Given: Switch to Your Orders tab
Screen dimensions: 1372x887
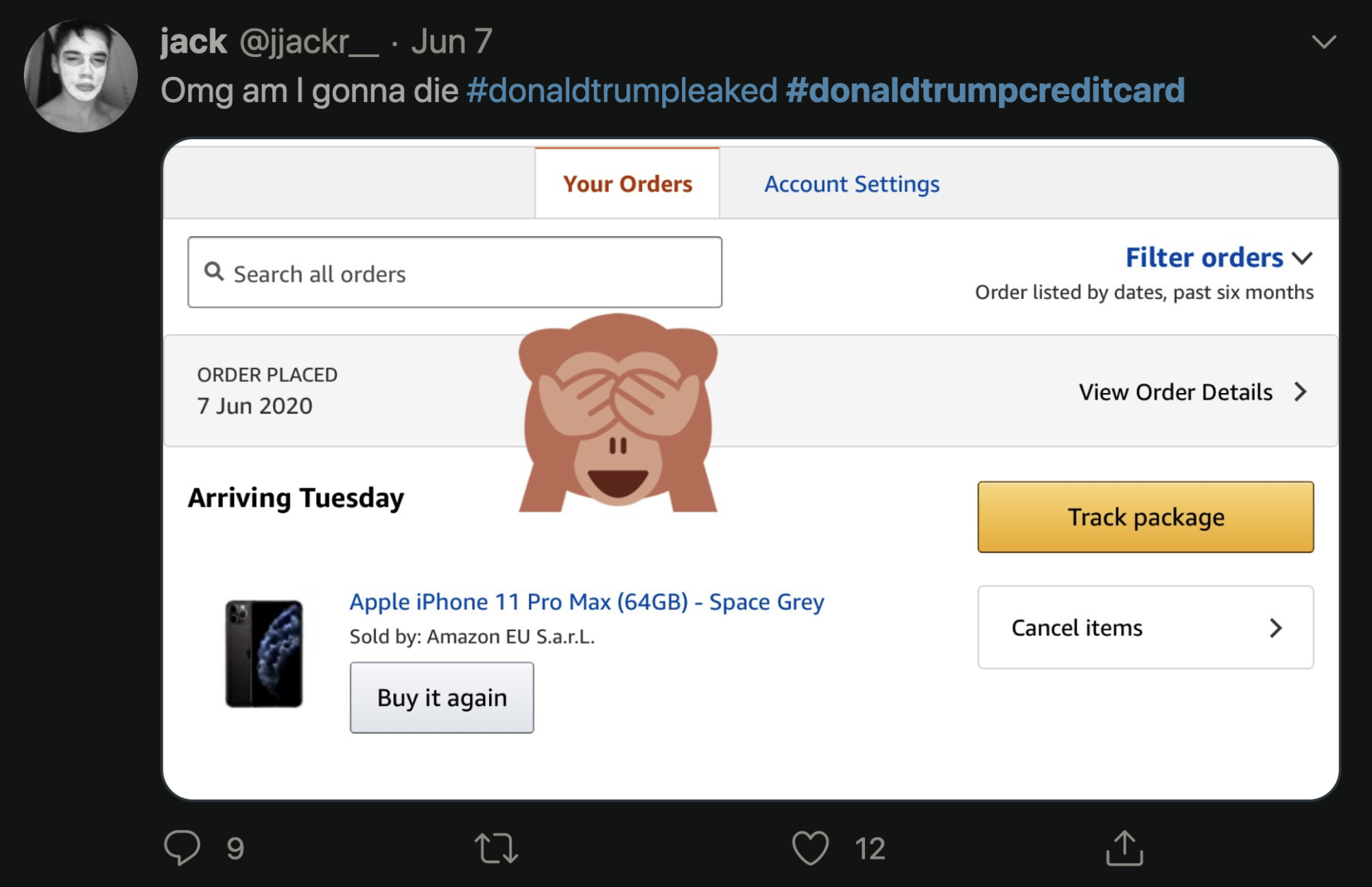Looking at the screenshot, I should 627,184.
